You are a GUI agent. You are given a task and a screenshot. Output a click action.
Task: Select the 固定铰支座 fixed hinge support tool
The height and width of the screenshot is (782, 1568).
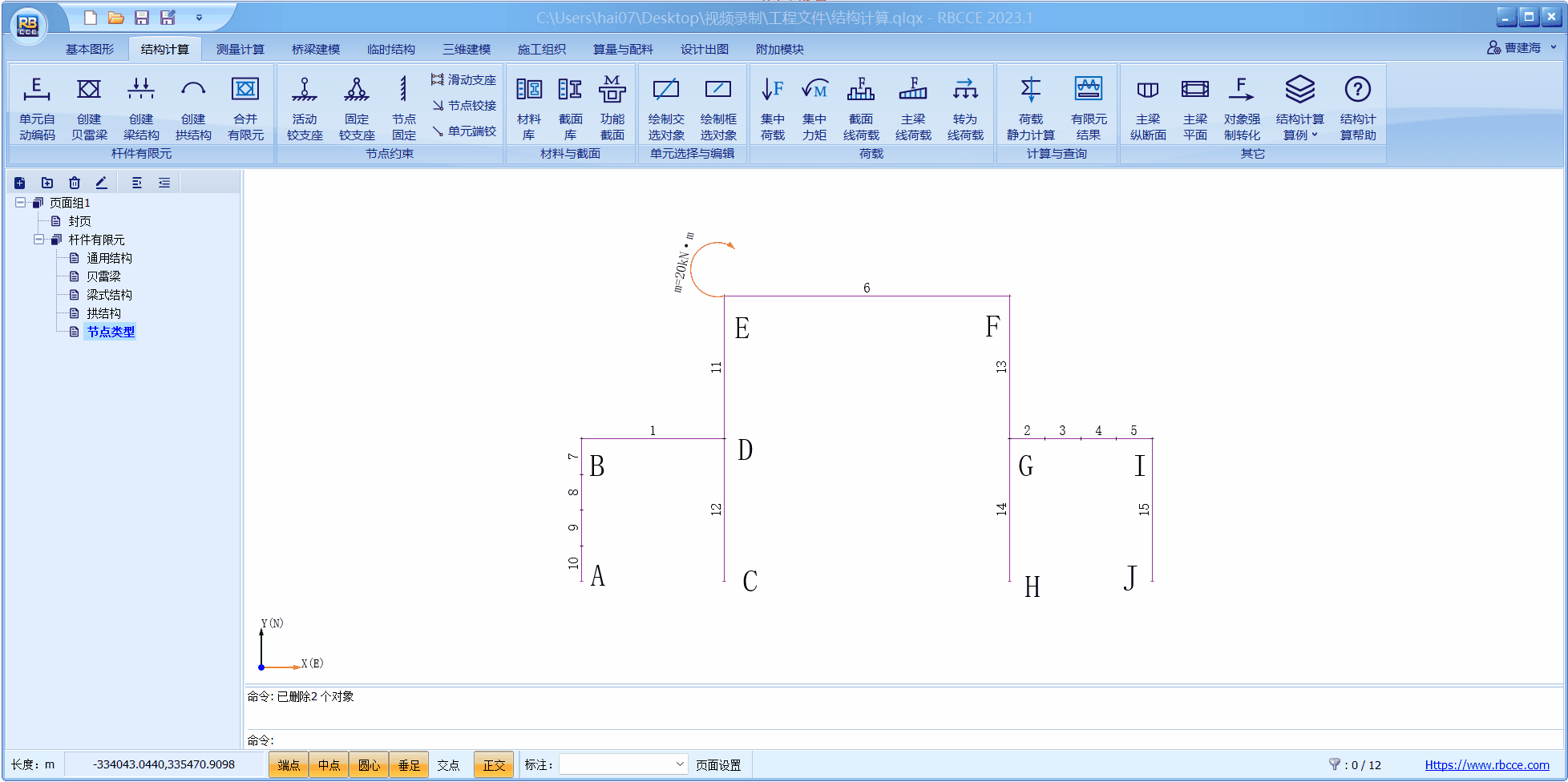coord(357,109)
